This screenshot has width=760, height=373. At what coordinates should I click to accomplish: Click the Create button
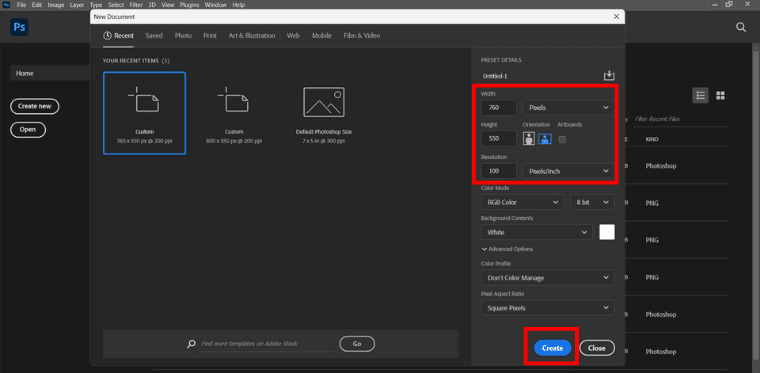click(x=553, y=348)
